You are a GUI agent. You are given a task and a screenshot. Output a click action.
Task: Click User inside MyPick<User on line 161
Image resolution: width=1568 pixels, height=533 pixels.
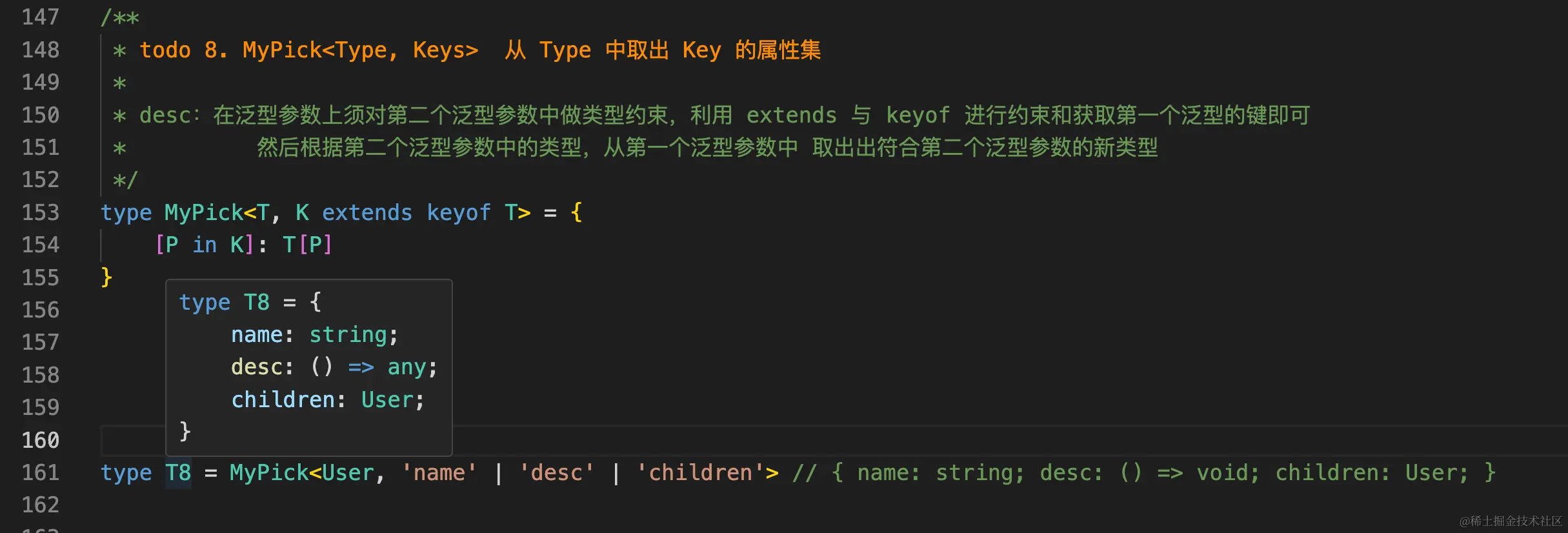pos(347,473)
